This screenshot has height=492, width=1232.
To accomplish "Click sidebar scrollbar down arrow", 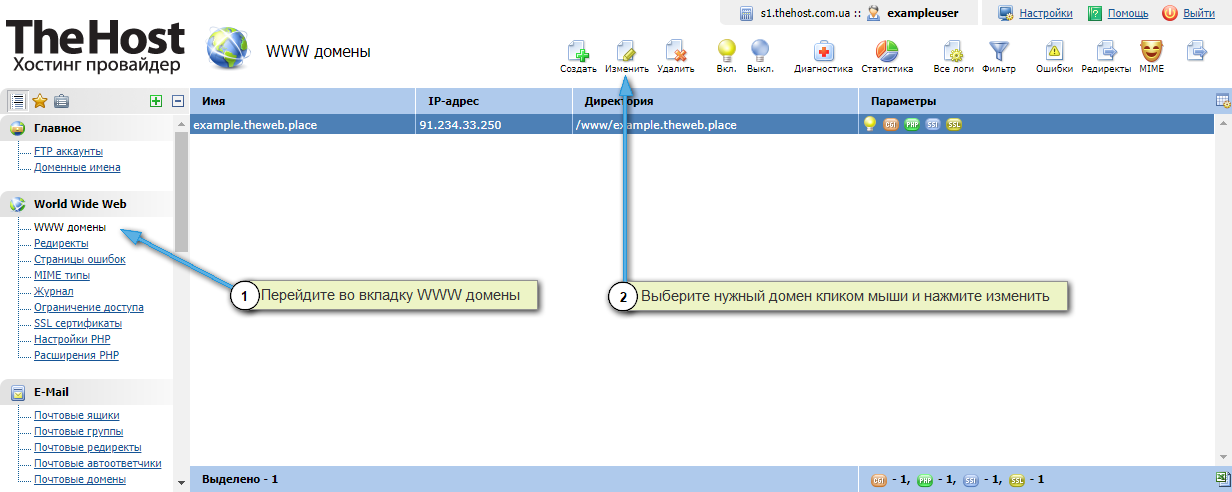I will 180,484.
